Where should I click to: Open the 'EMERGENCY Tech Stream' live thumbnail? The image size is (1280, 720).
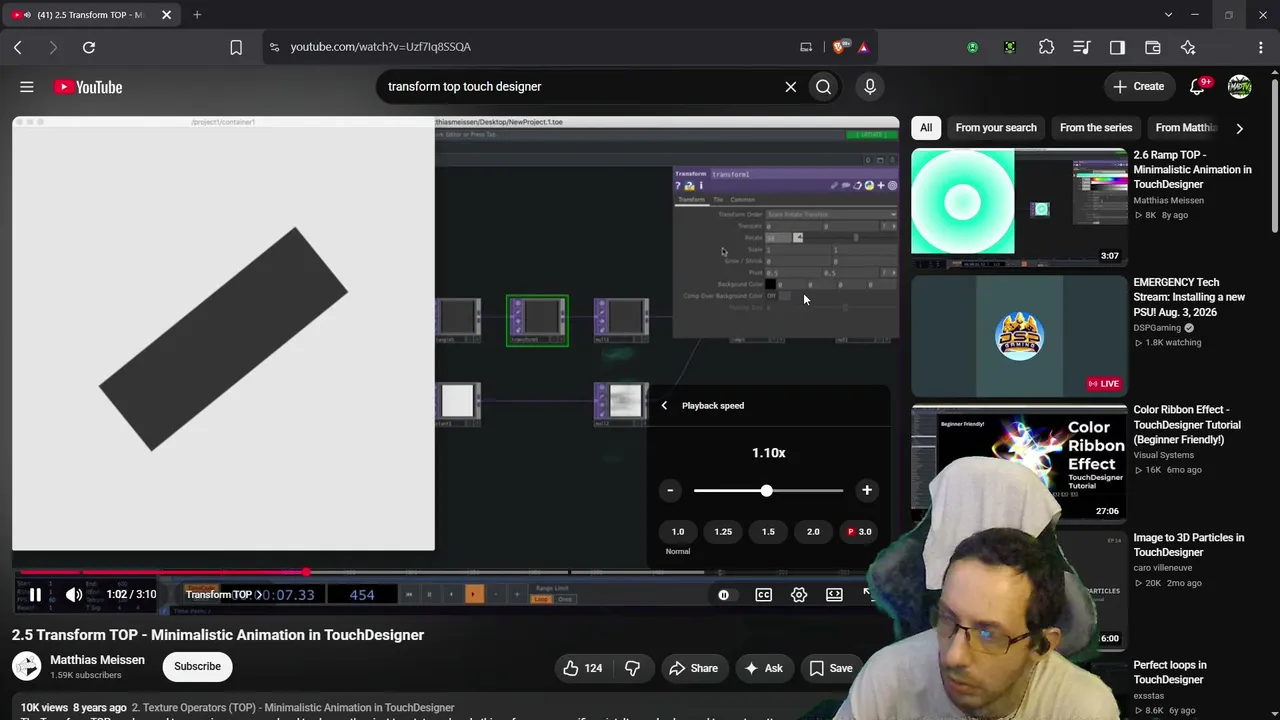1018,336
